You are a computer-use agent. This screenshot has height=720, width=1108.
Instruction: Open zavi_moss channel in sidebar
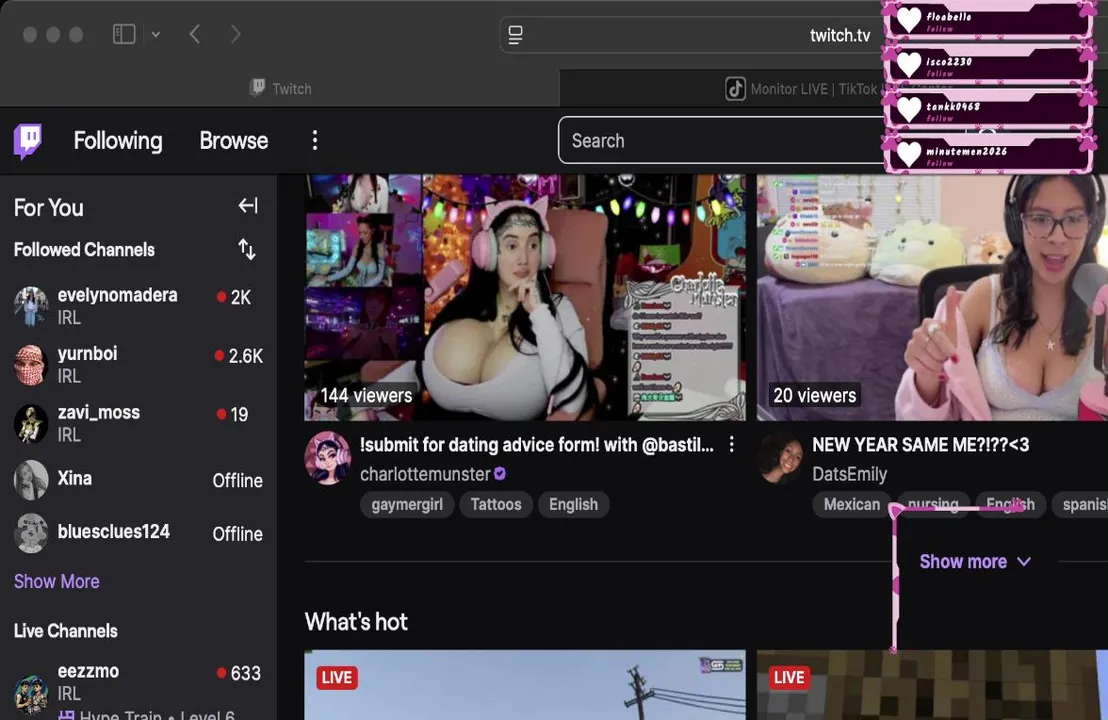pos(138,423)
